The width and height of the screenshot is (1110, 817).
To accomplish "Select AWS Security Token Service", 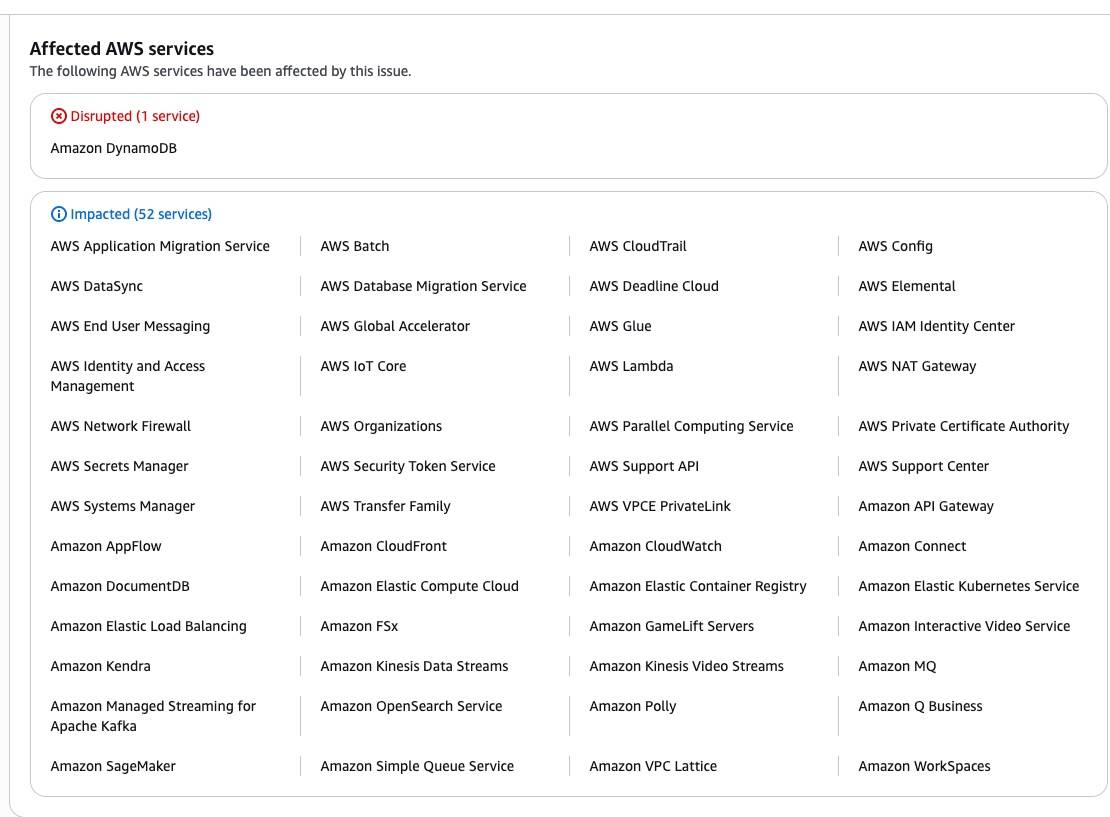I will tap(407, 467).
